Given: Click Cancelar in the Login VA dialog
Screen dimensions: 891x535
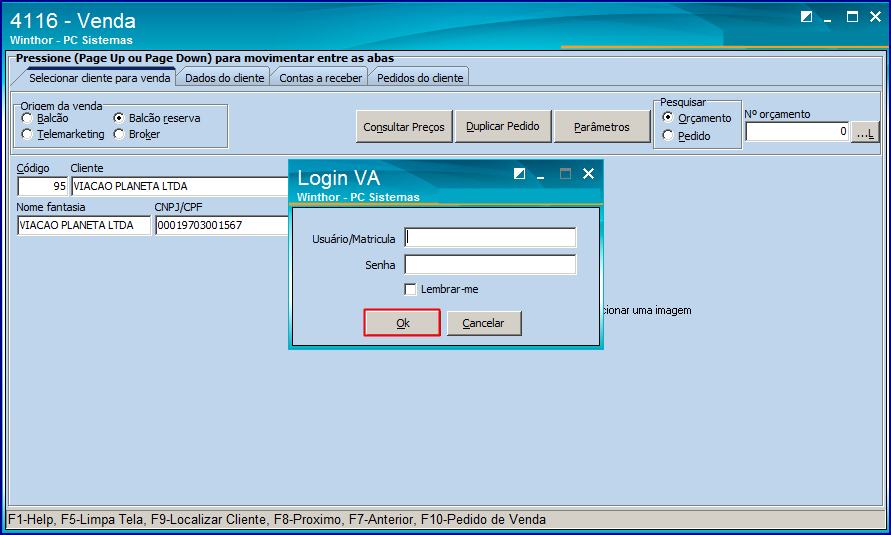Looking at the screenshot, I should point(484,323).
